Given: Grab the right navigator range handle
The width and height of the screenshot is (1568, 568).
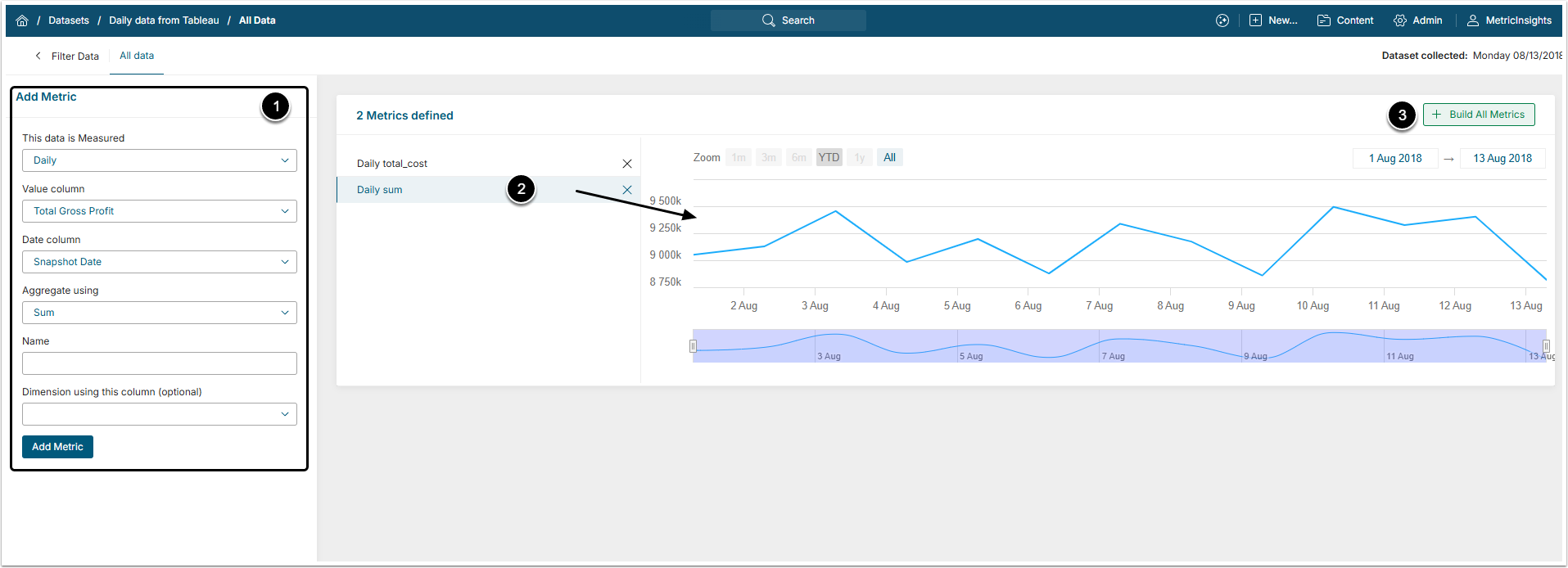Looking at the screenshot, I should click(x=1546, y=346).
